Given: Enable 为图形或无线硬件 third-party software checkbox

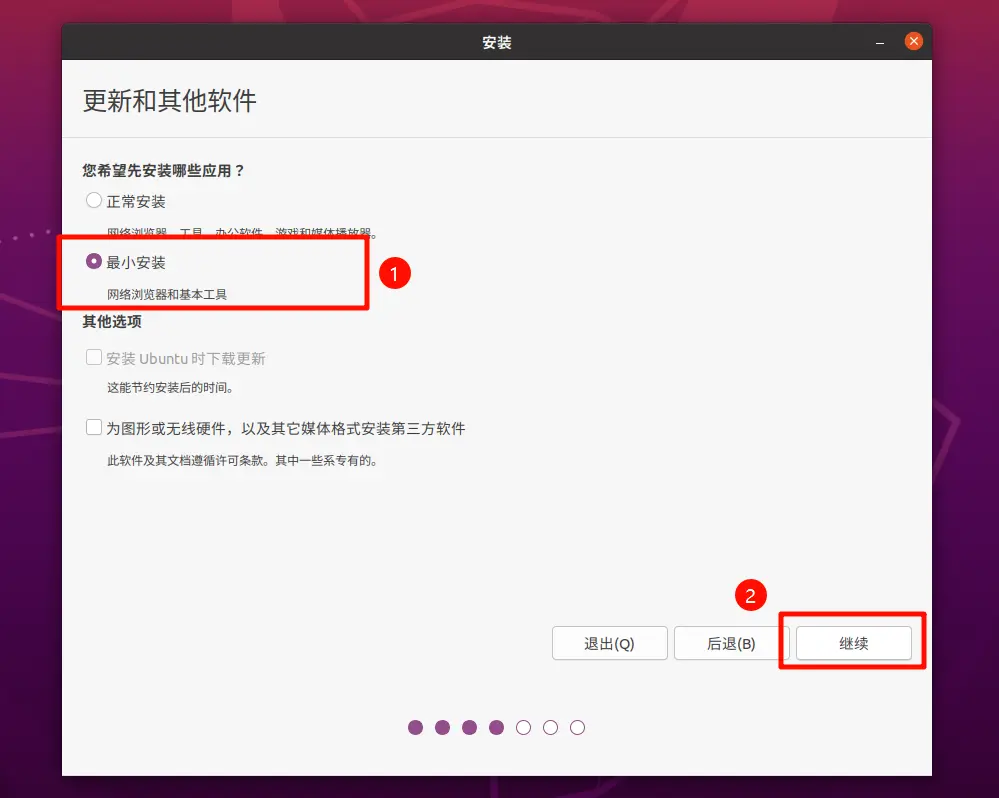Looking at the screenshot, I should click(x=94, y=427).
